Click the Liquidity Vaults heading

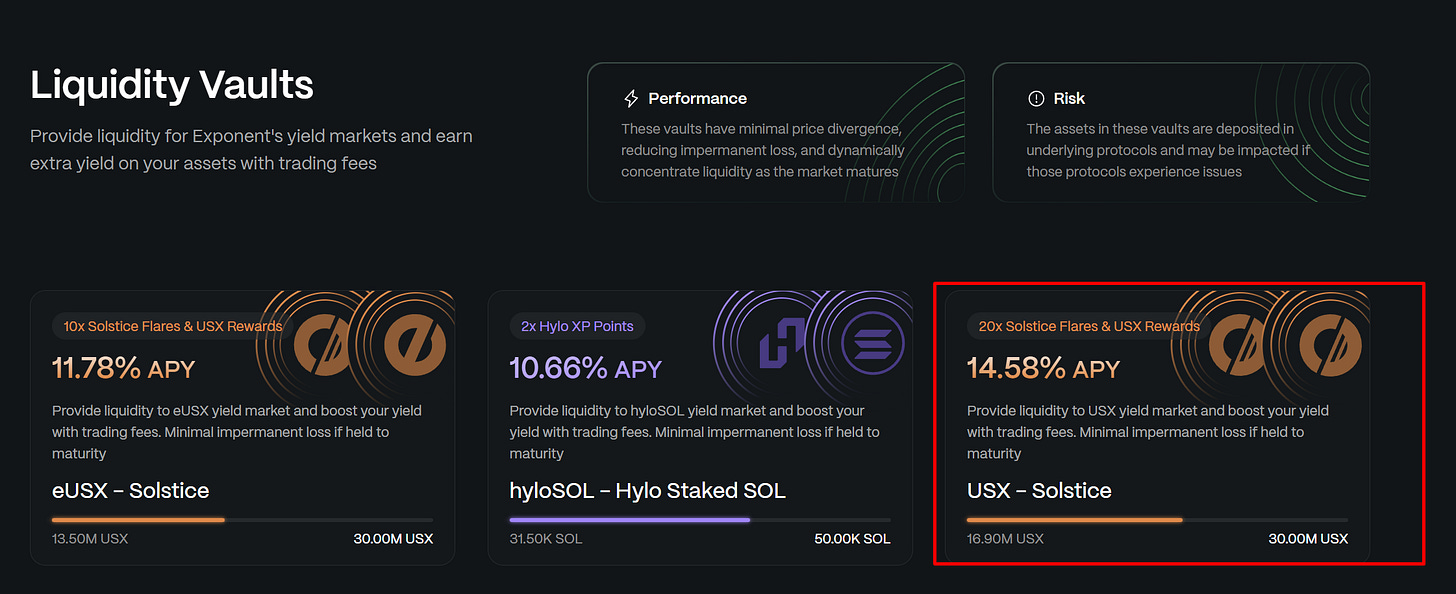click(x=172, y=86)
